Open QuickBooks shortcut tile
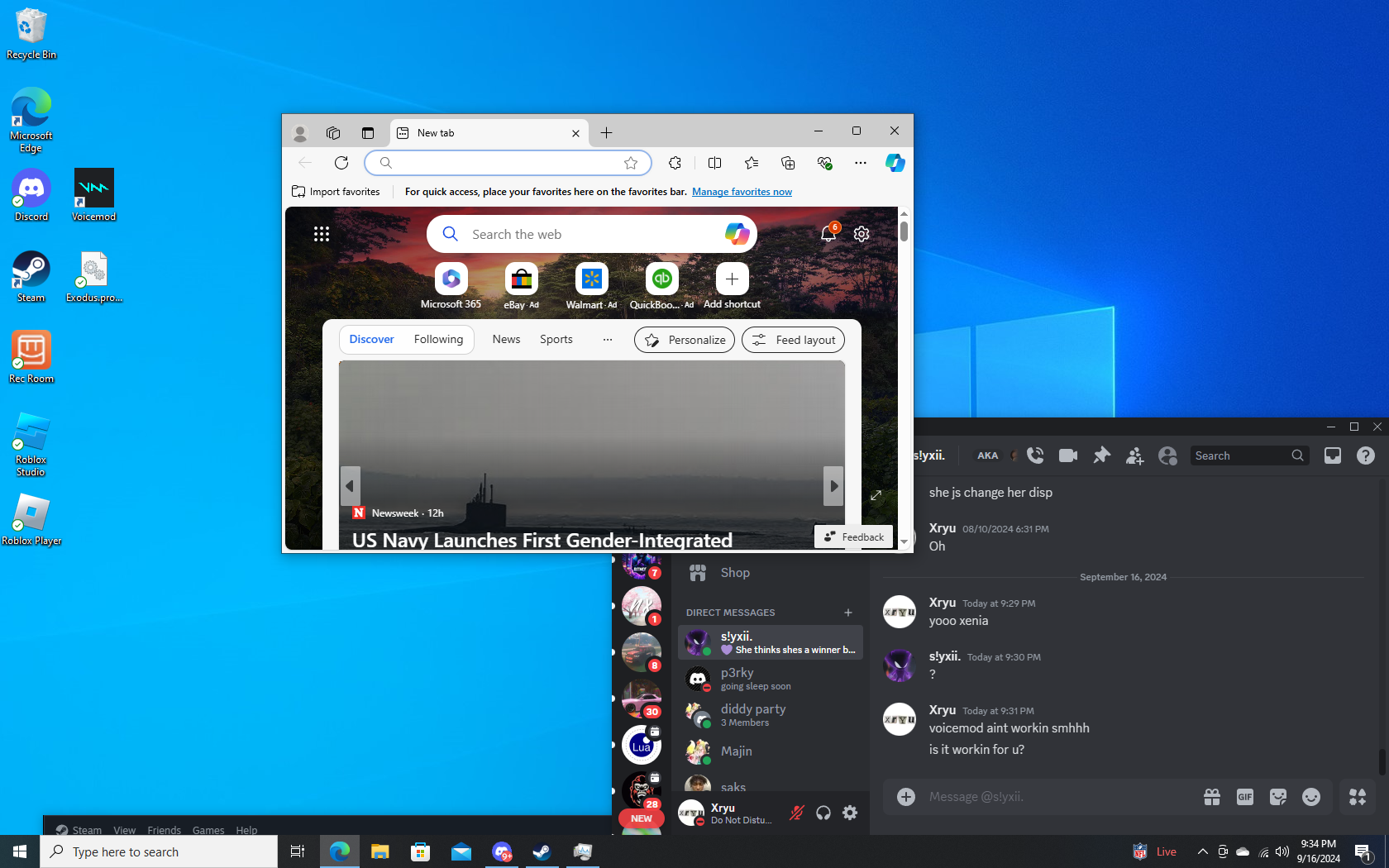 pyautogui.click(x=661, y=286)
